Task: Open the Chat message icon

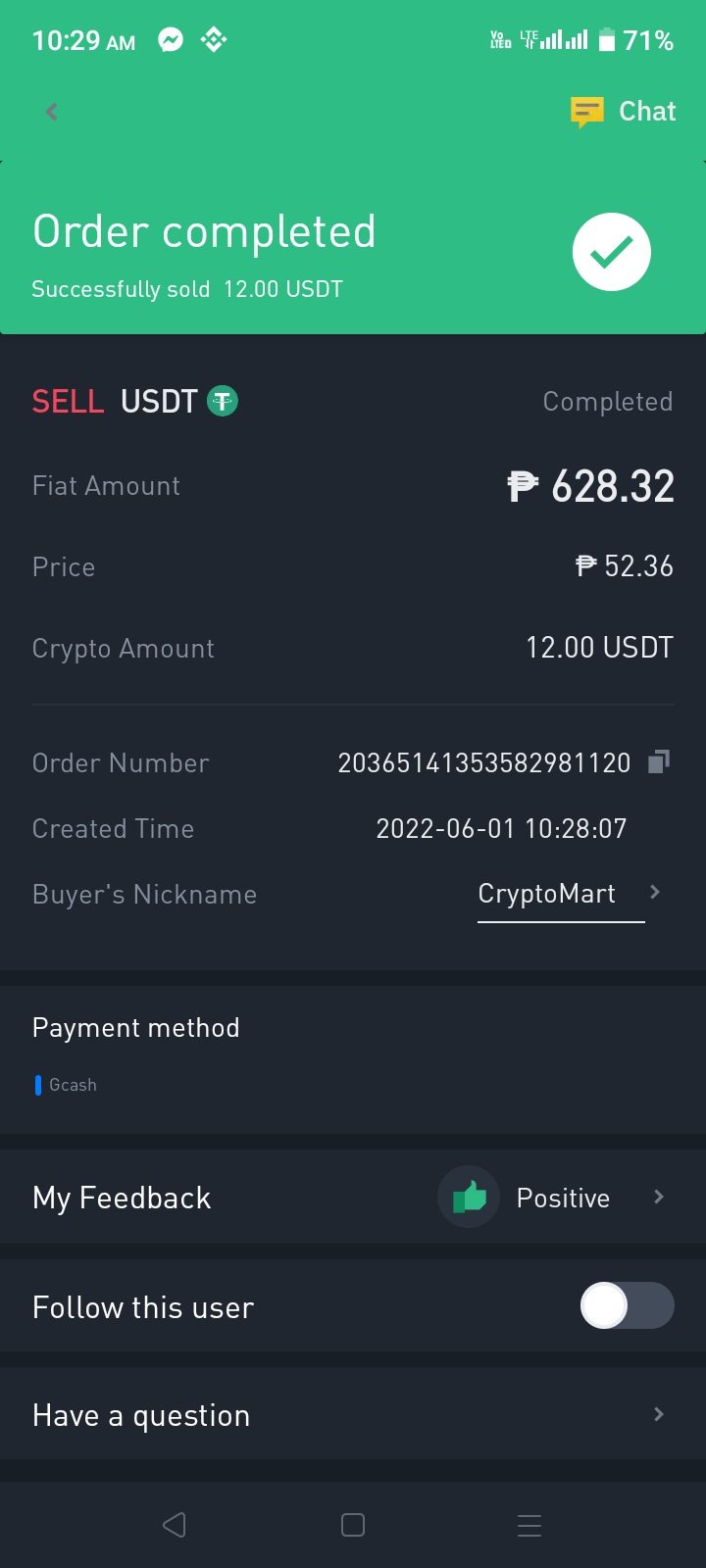Action: (x=586, y=113)
